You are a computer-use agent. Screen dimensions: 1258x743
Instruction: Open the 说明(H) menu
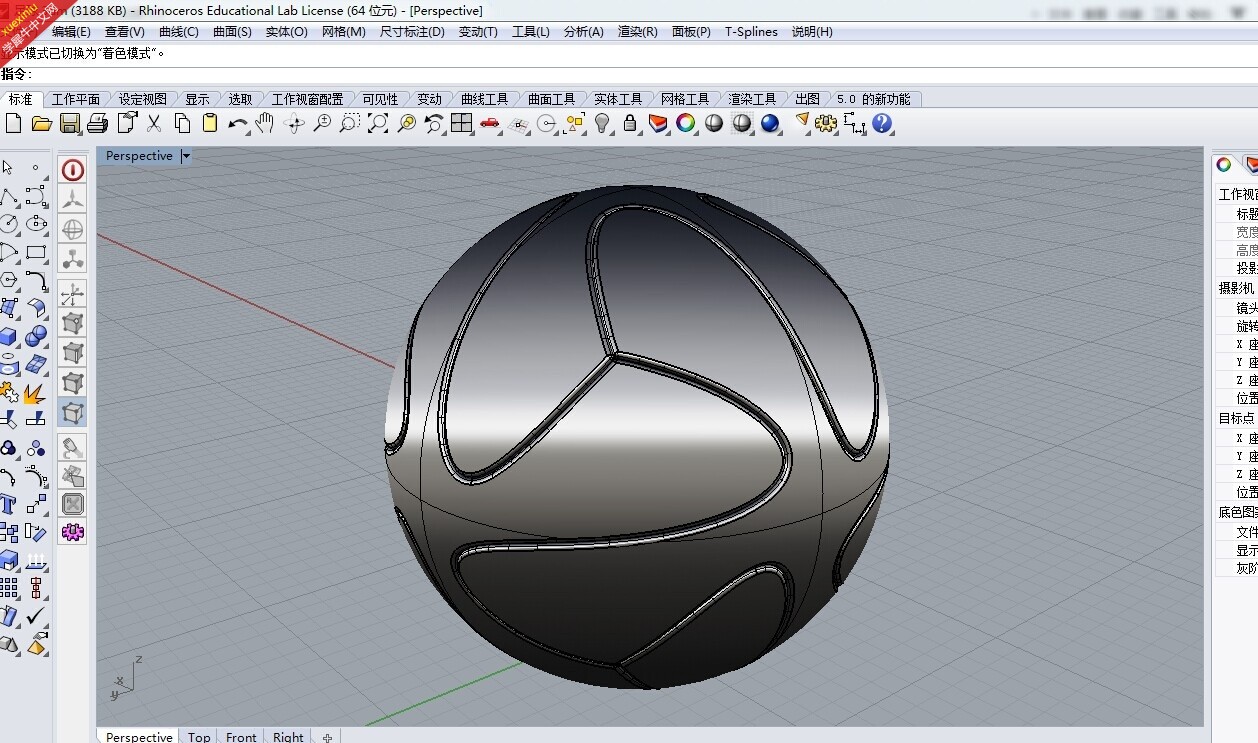pos(812,31)
